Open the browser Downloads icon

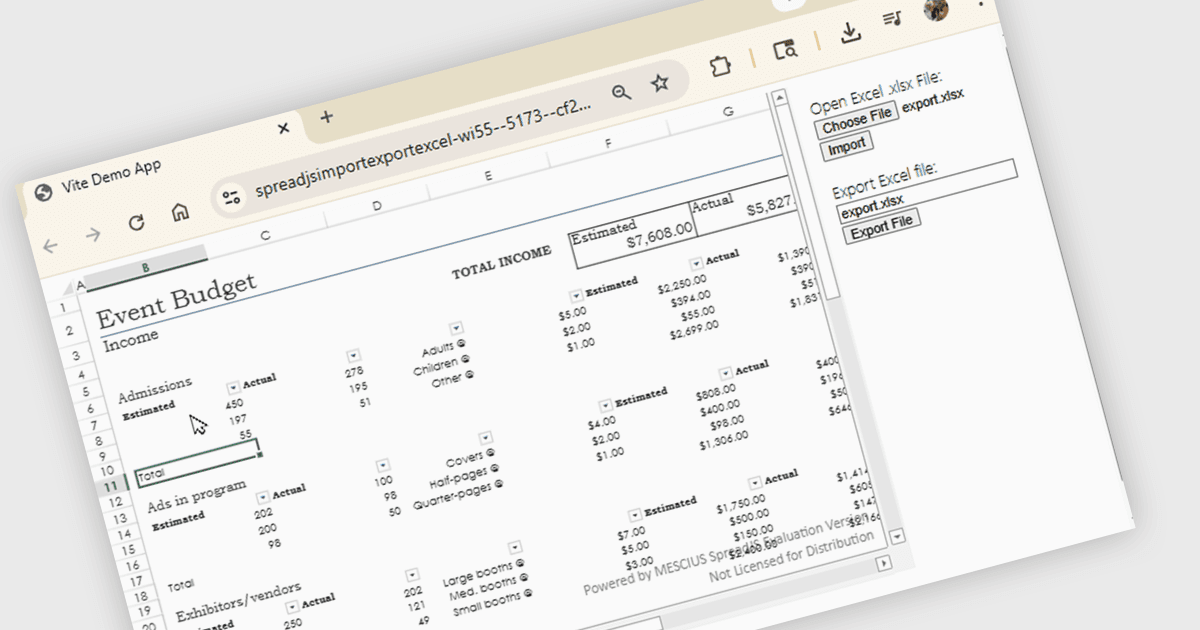point(850,33)
